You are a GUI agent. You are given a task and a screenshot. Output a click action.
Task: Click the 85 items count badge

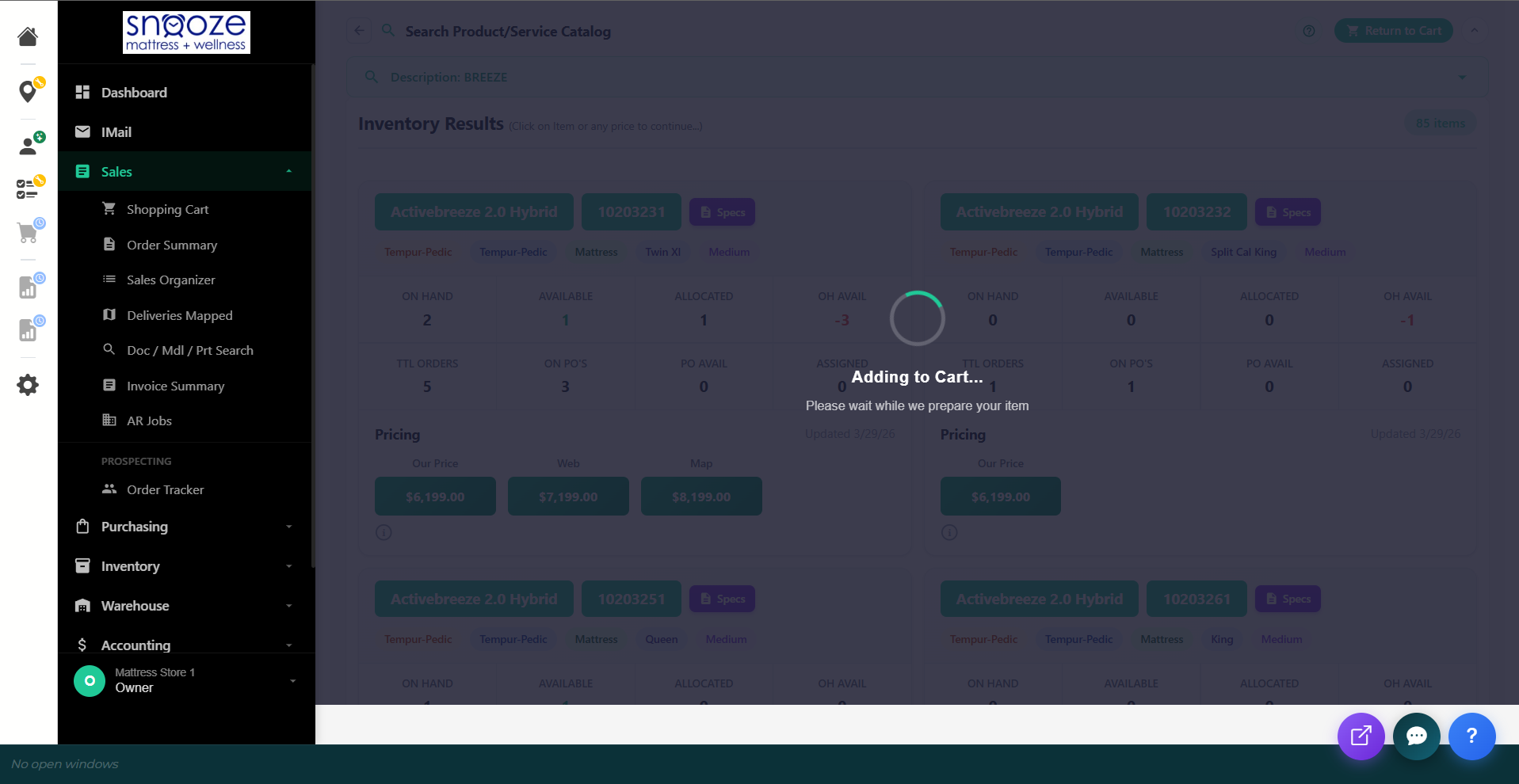[1441, 124]
